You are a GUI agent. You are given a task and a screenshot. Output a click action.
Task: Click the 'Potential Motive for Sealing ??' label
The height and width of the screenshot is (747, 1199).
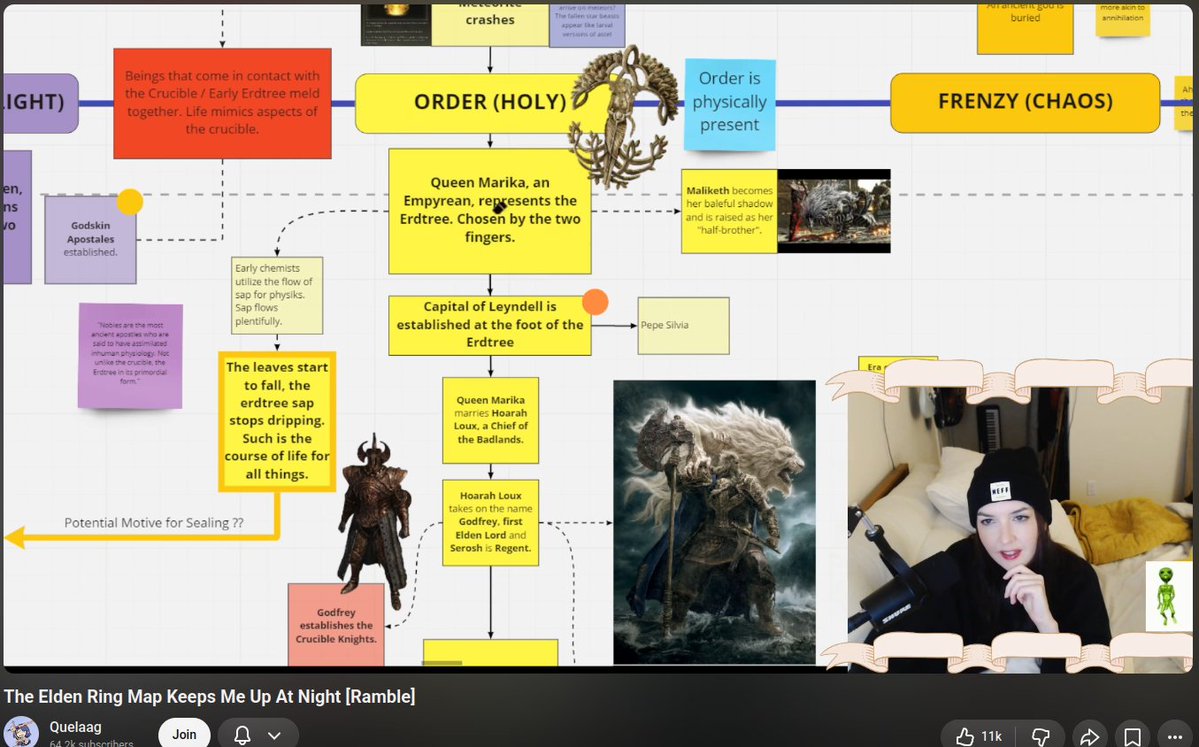tap(154, 523)
